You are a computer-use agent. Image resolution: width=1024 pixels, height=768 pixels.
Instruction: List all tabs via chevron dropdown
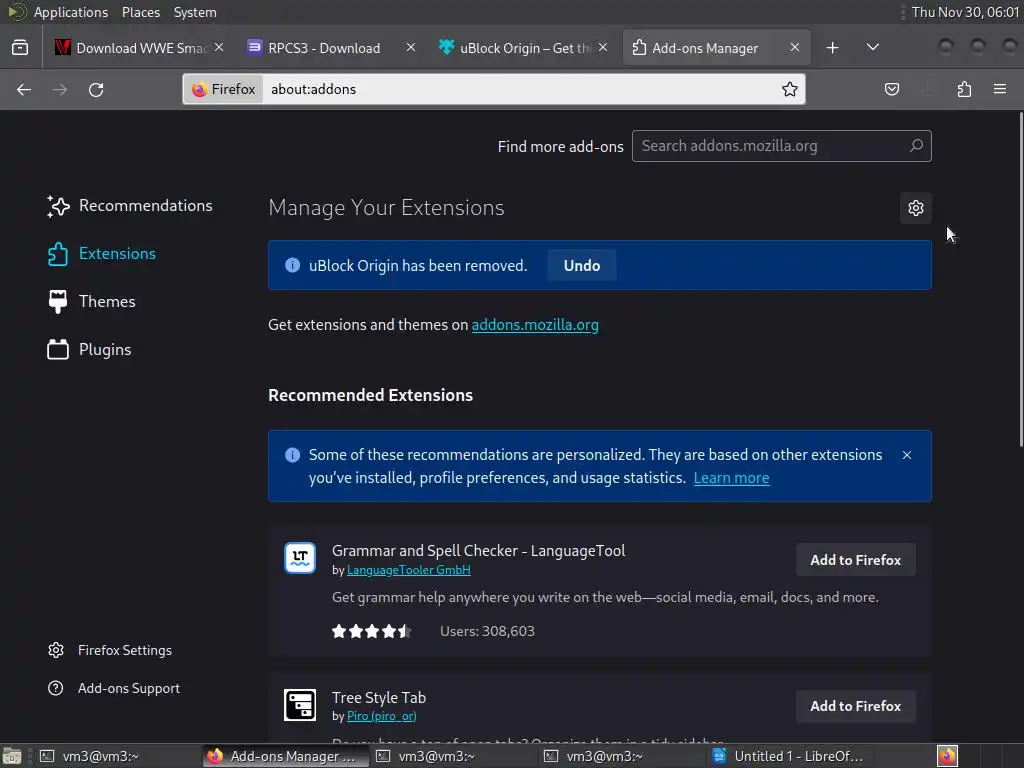[x=872, y=48]
